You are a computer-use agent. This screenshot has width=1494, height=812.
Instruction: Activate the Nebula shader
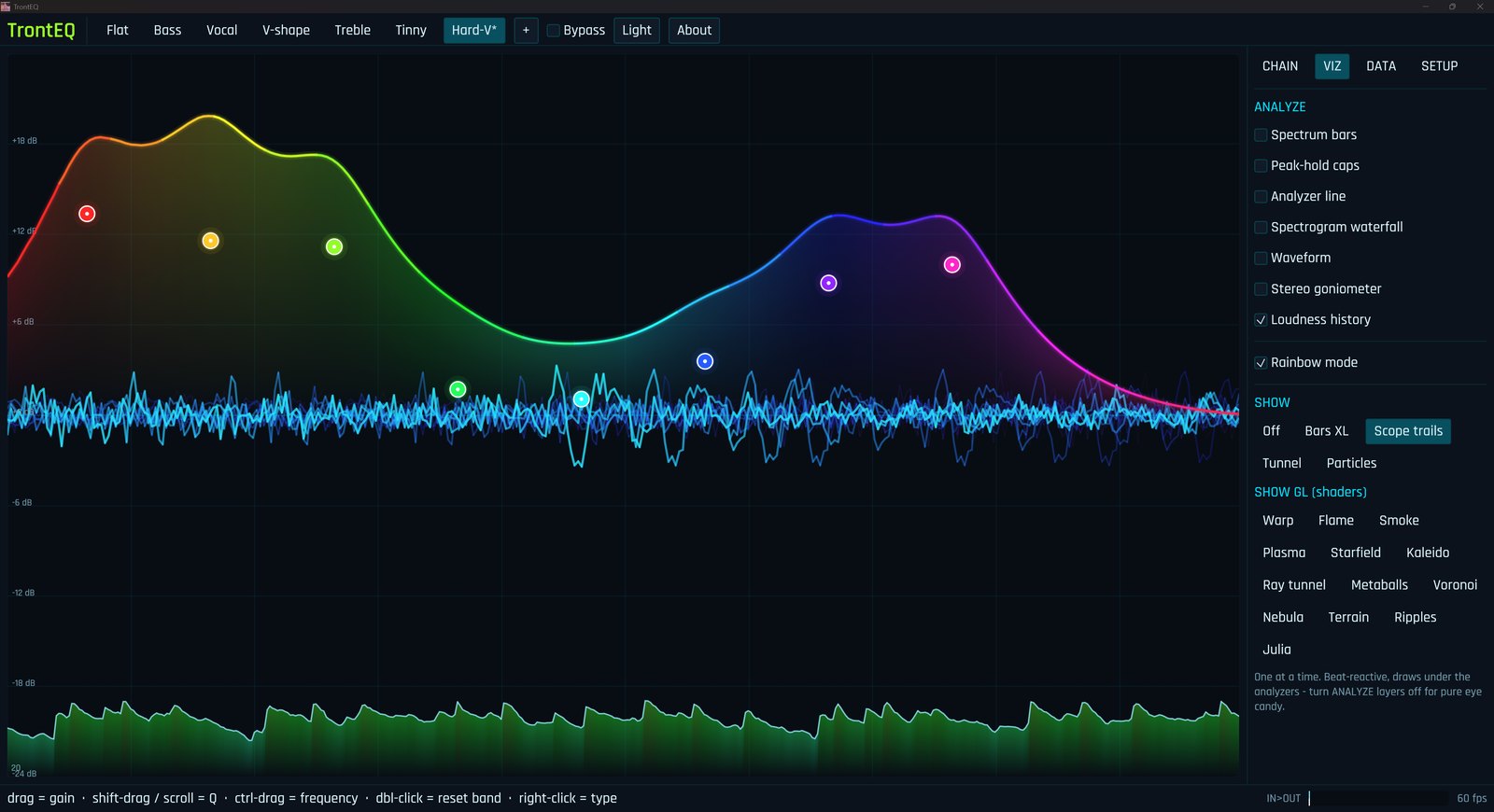(x=1283, y=618)
